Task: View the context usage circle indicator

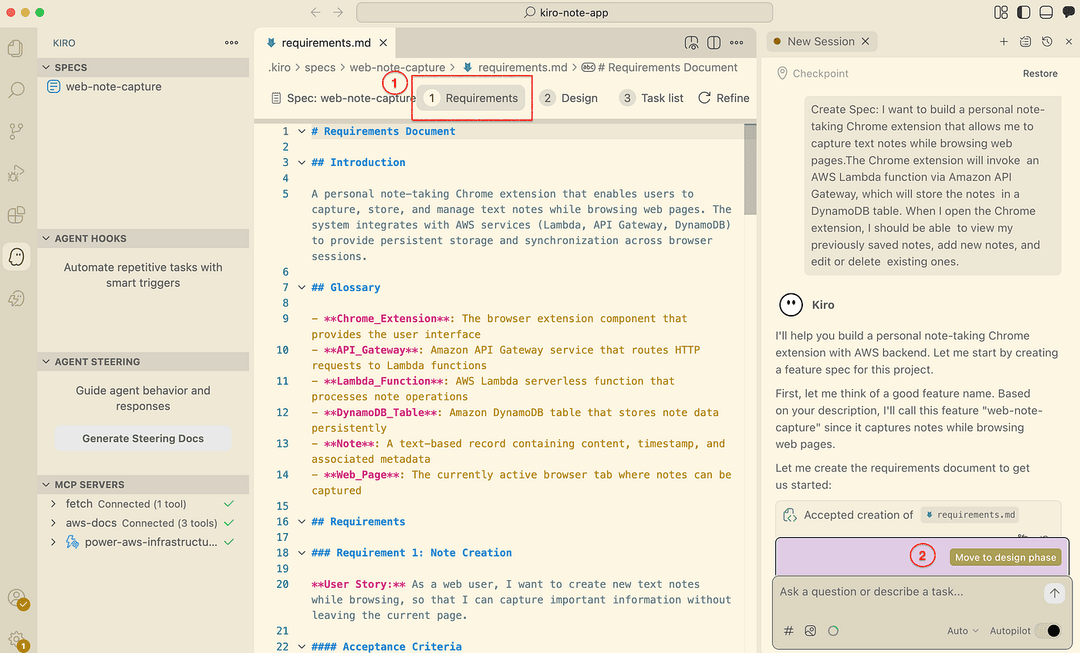Action: pyautogui.click(x=833, y=630)
